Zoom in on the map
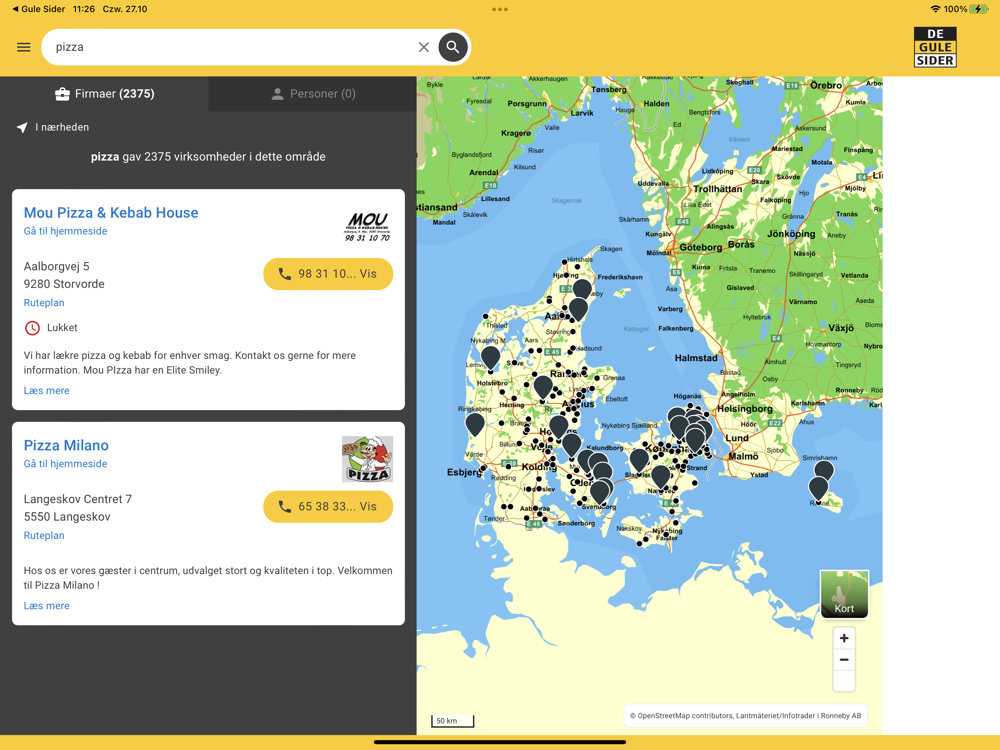 pos(844,638)
